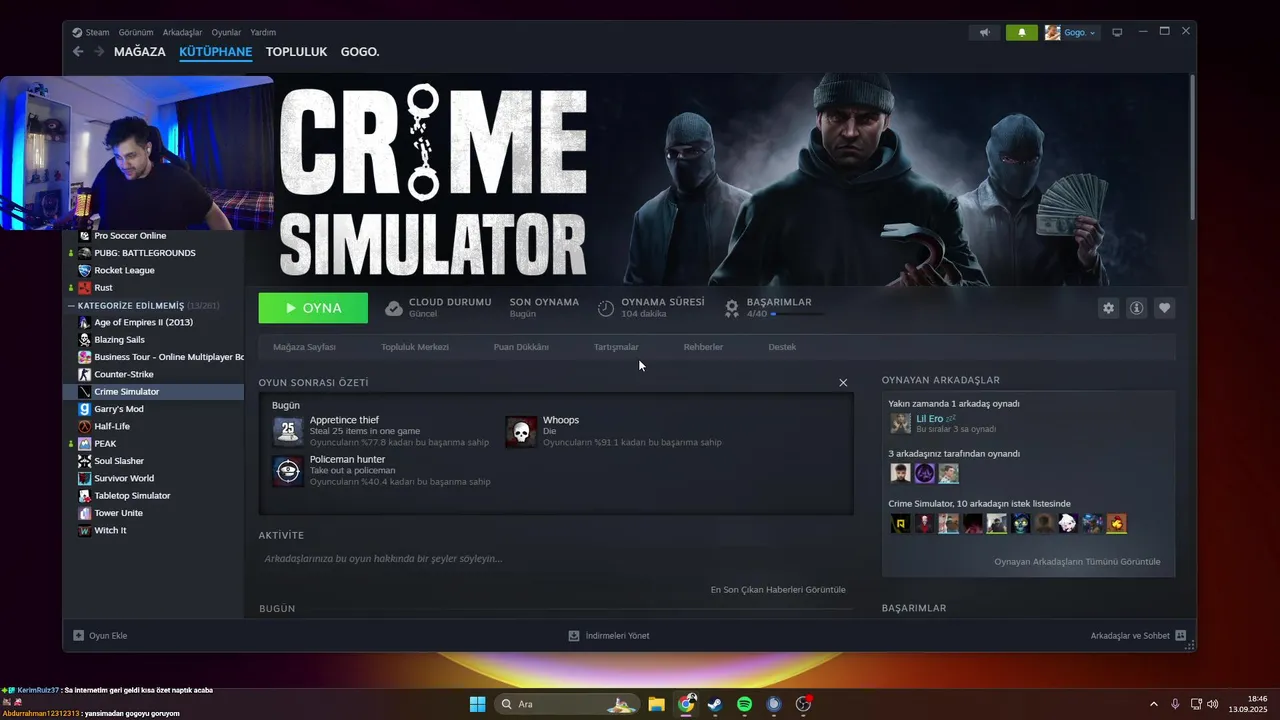
Task: Close the Oyun Sonrası Özeti panel
Action: coord(843,383)
